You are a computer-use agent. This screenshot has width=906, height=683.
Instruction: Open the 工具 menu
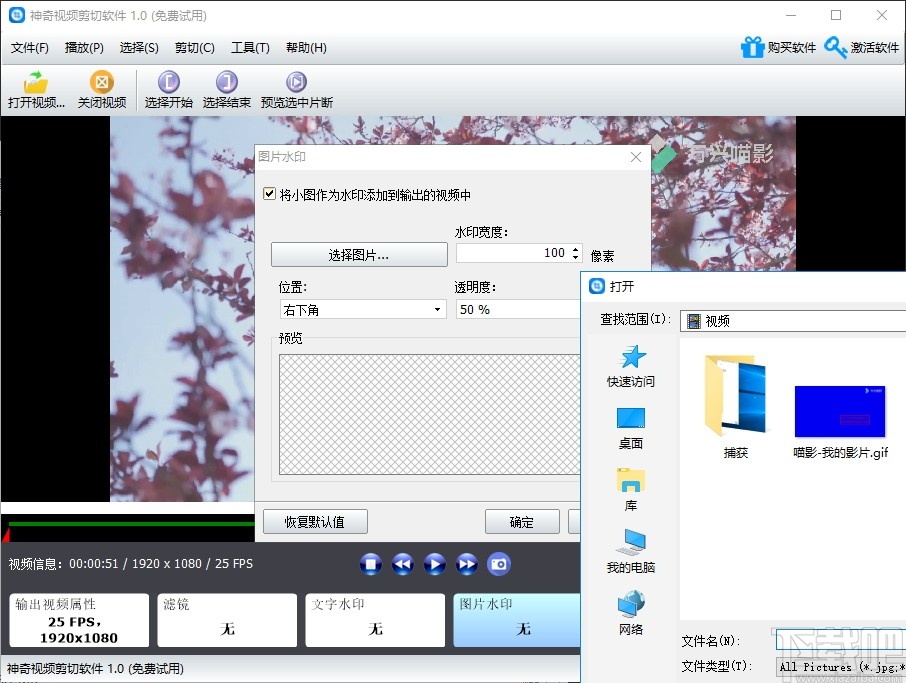[250, 47]
